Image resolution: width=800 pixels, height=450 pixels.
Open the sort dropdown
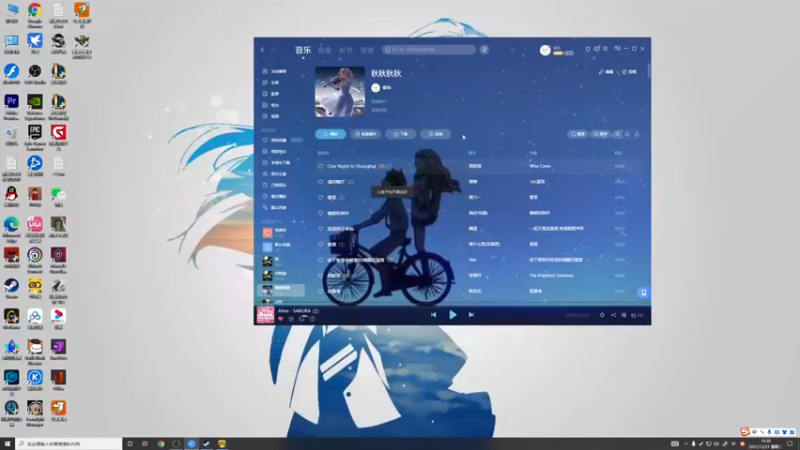[x=601, y=134]
